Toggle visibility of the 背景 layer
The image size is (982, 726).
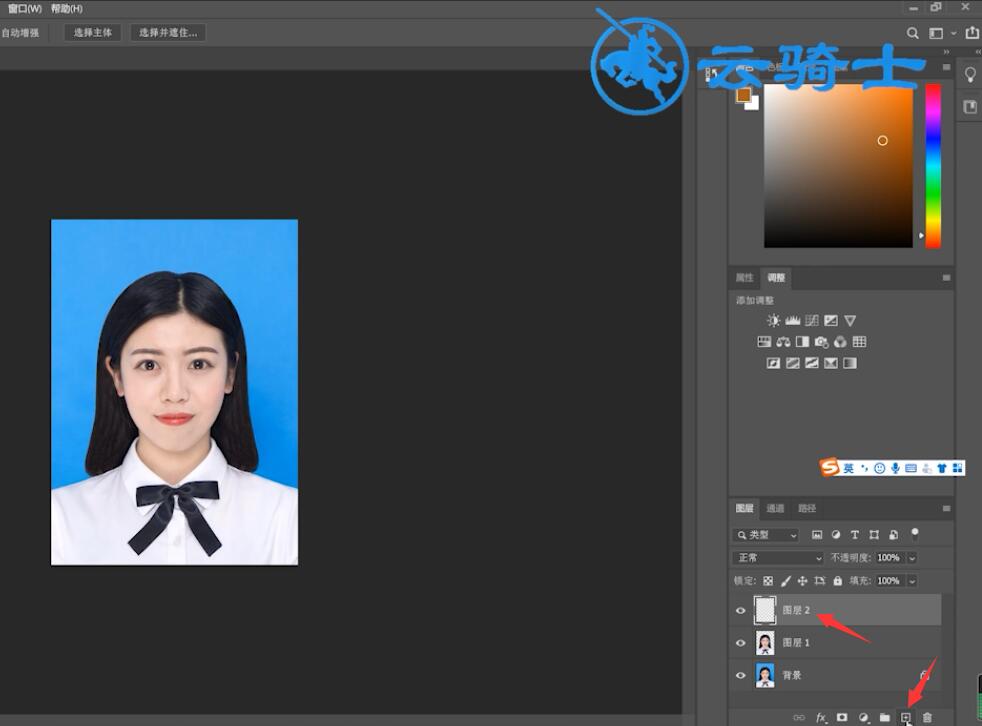pyautogui.click(x=740, y=675)
